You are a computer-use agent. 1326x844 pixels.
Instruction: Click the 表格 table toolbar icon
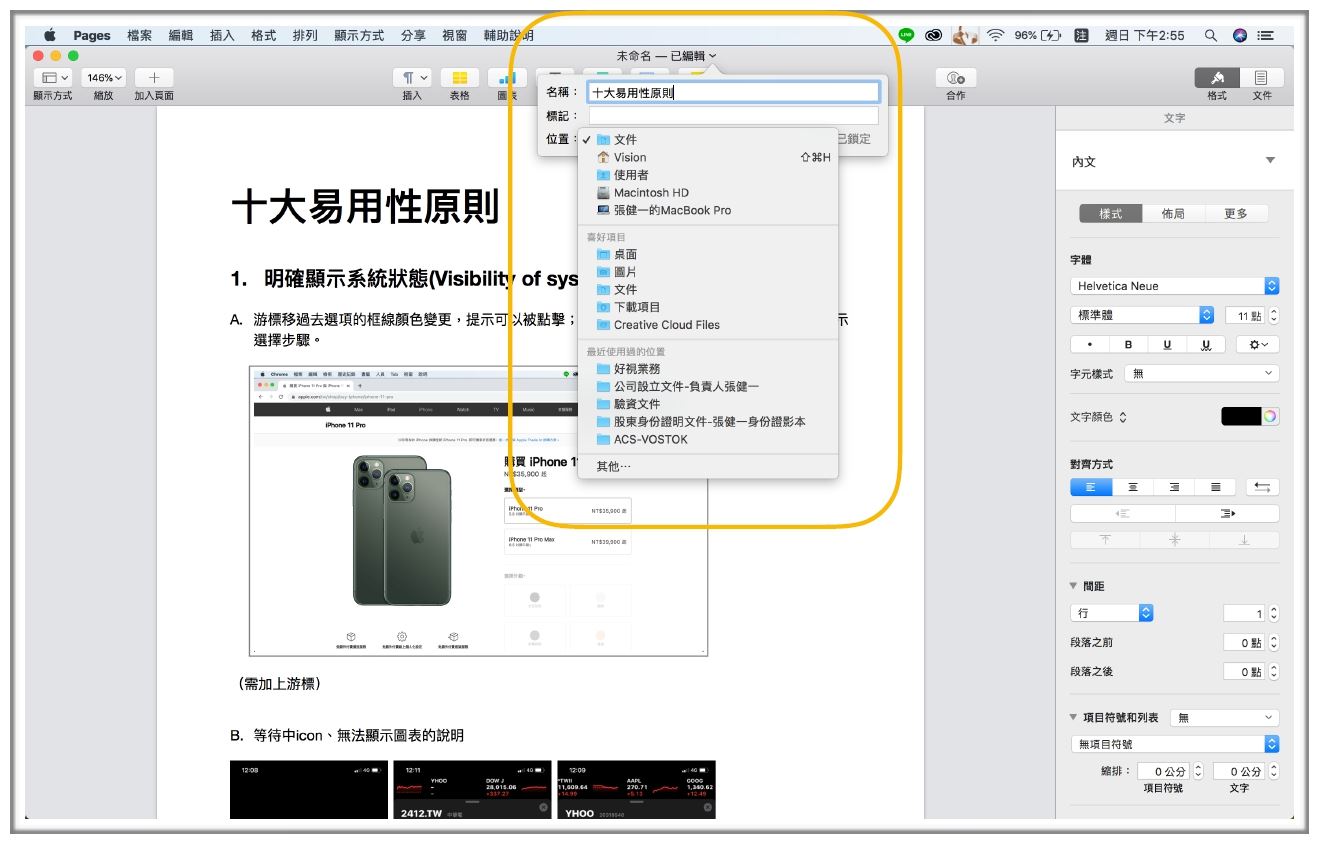[x=459, y=78]
